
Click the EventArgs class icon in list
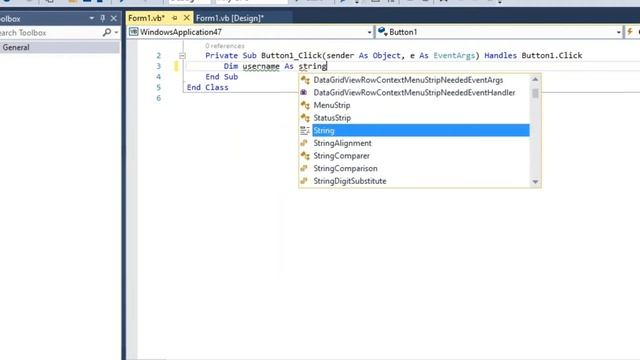pyautogui.click(x=305, y=80)
